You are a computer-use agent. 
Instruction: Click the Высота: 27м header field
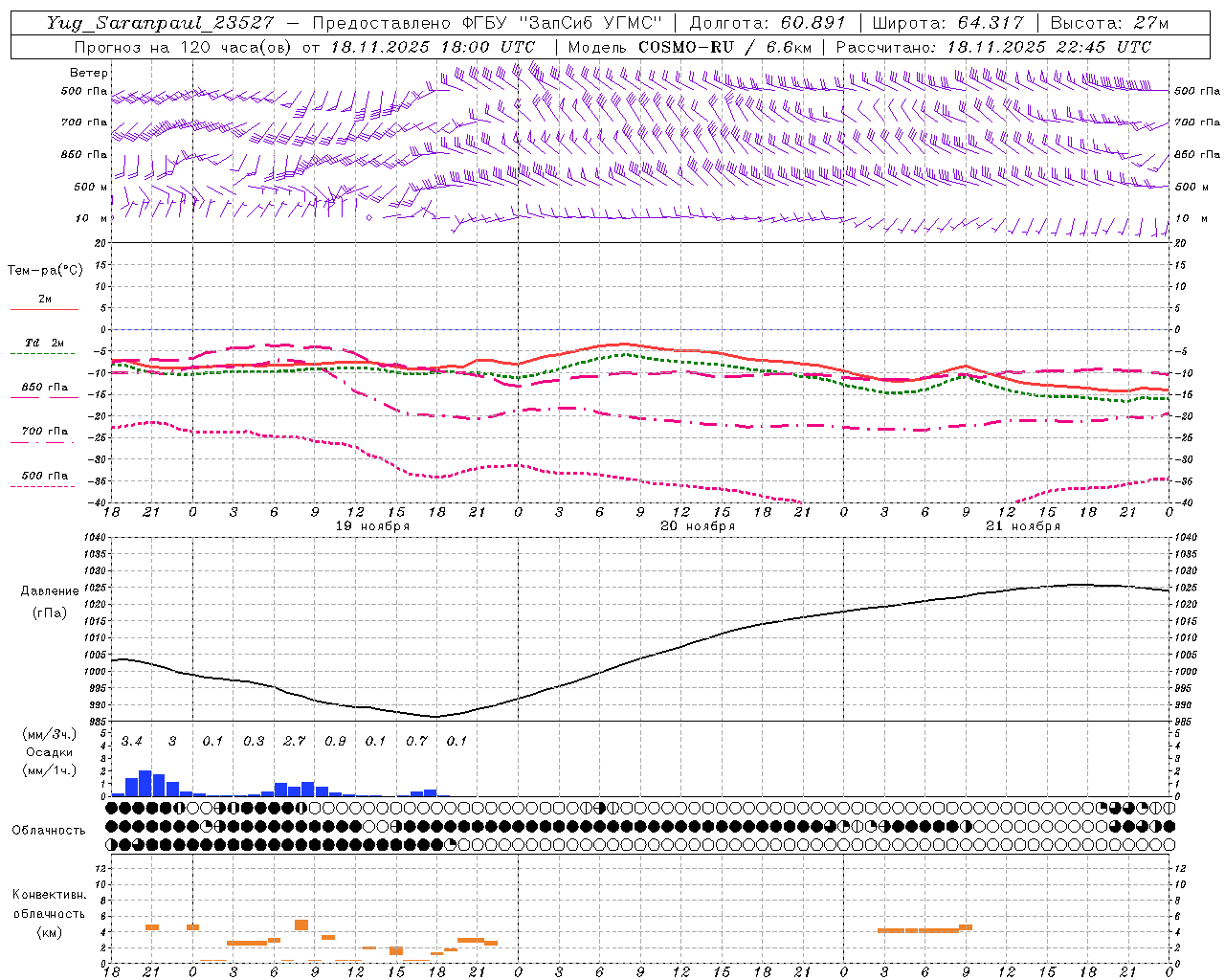tap(1110, 23)
